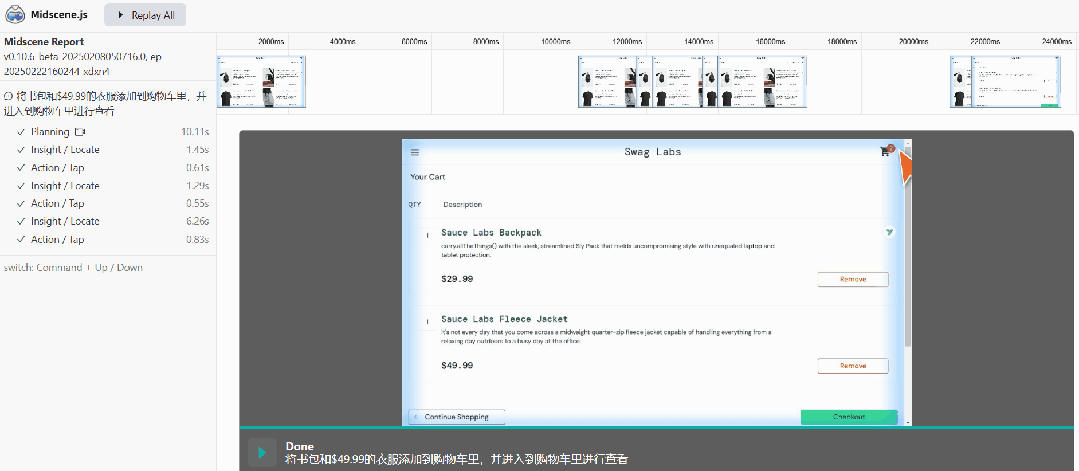The width and height of the screenshot is (1079, 471).
Task: Click the 10000ms timeline tick label
Action: point(555,41)
